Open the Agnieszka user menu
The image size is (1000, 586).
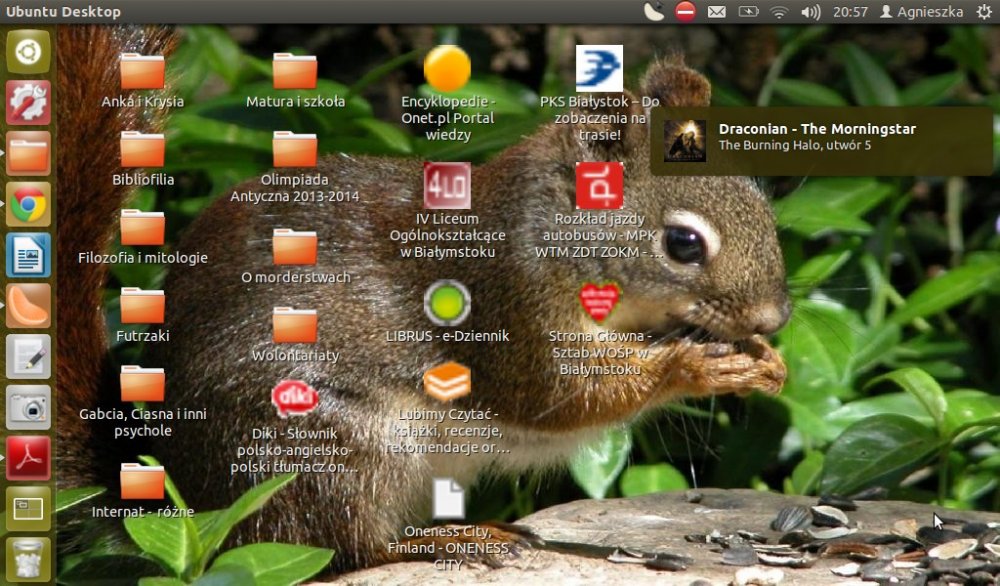click(x=922, y=12)
